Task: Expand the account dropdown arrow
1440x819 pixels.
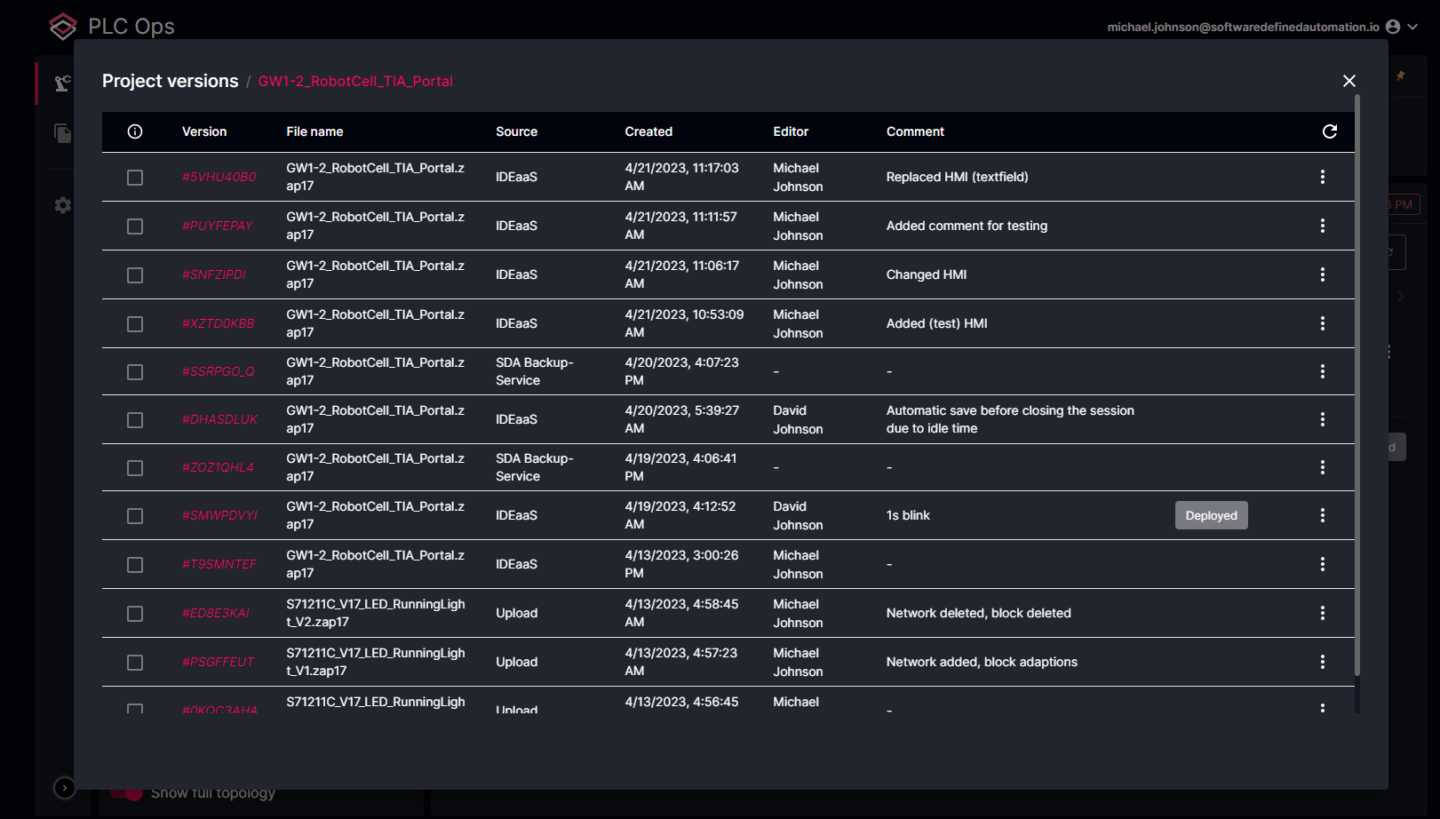Action: [1413, 27]
